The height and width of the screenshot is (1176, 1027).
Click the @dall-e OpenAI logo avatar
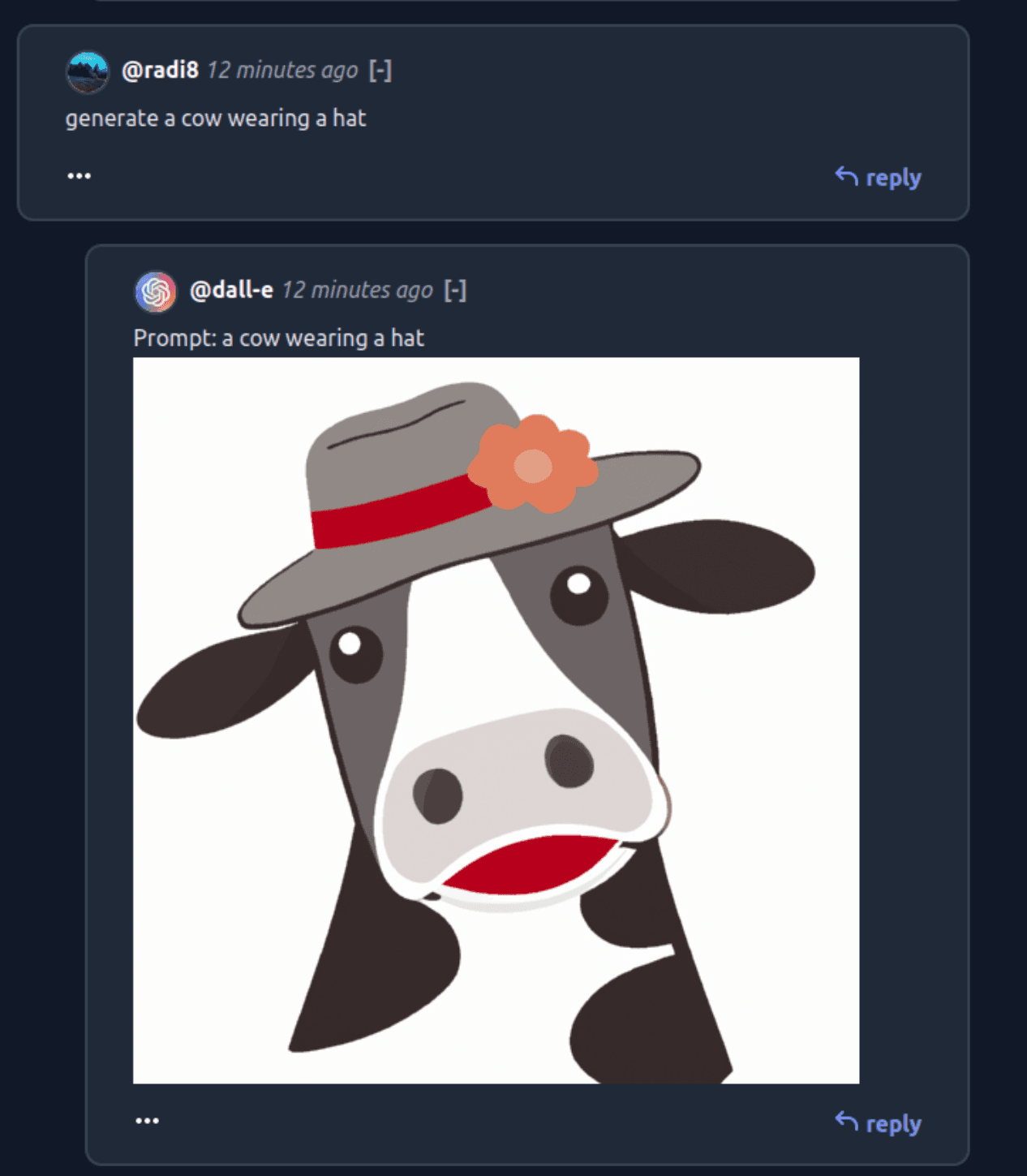(155, 291)
